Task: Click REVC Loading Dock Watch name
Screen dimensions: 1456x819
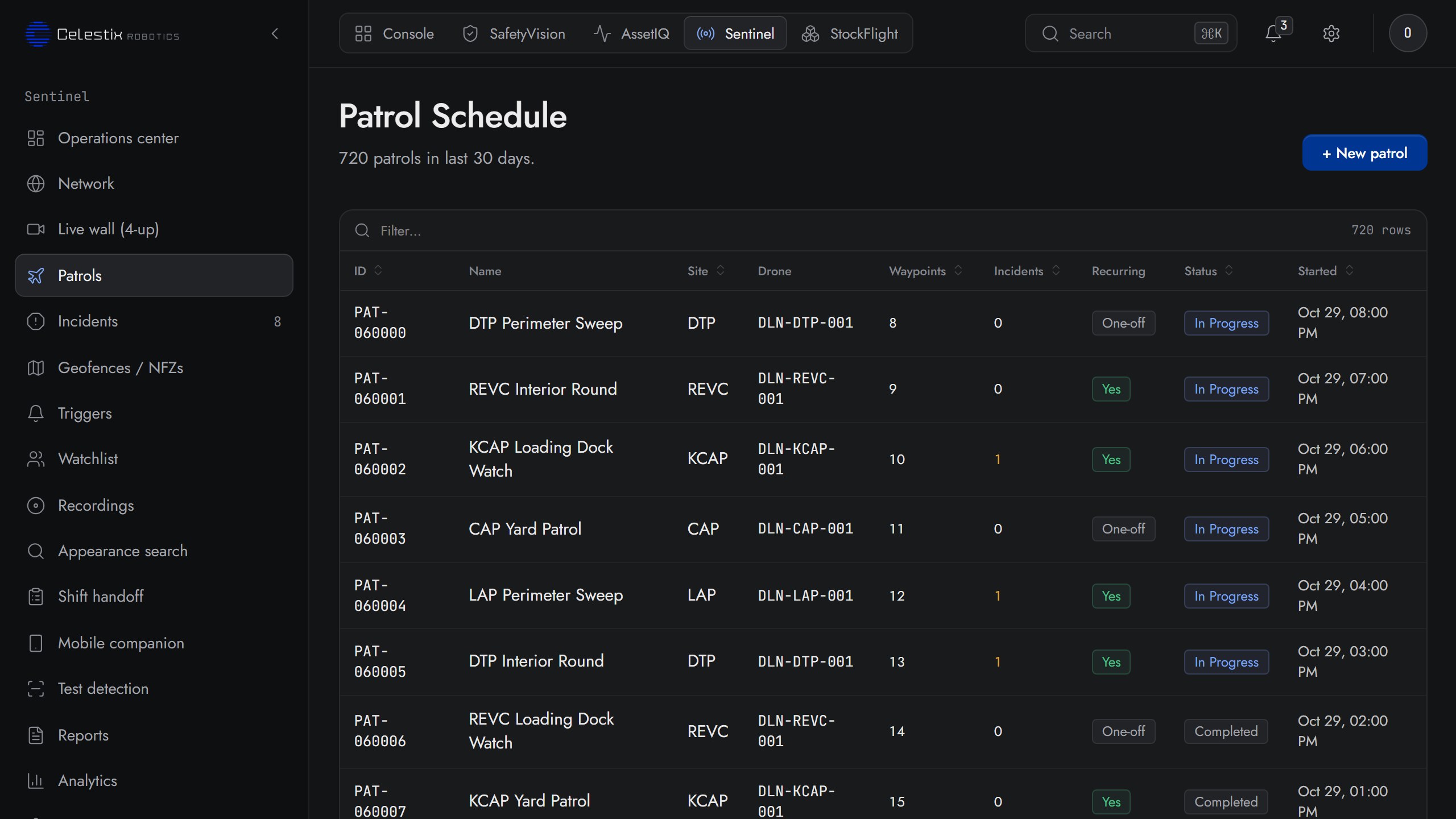Action: pos(541,731)
